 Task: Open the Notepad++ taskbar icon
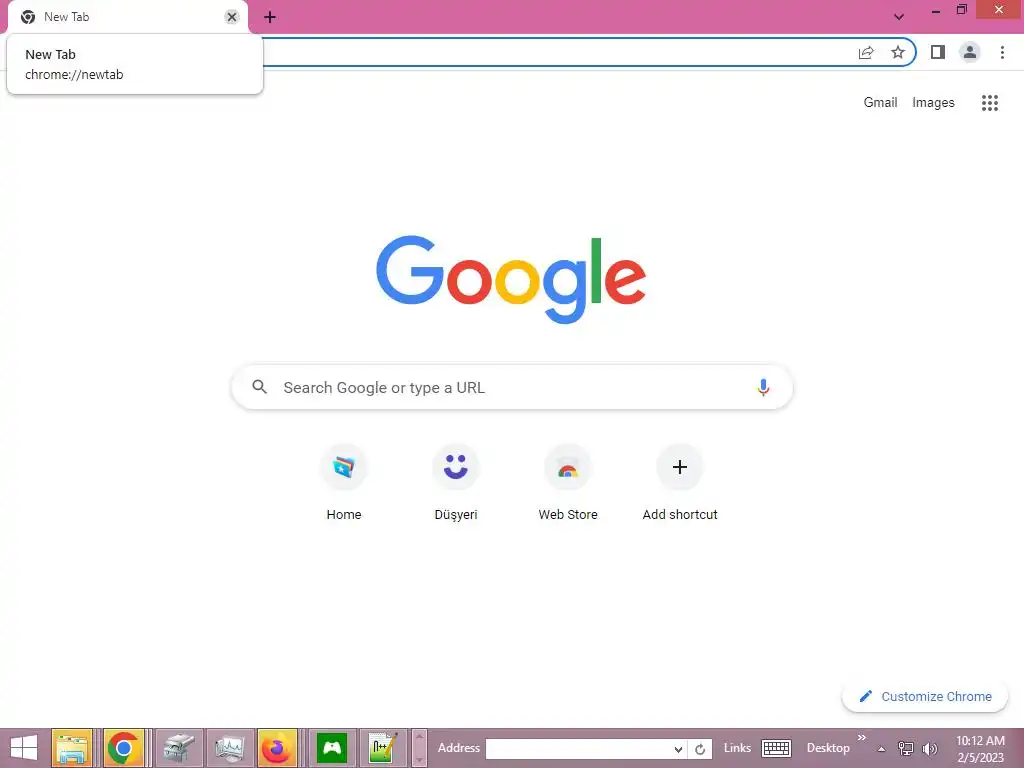383,748
